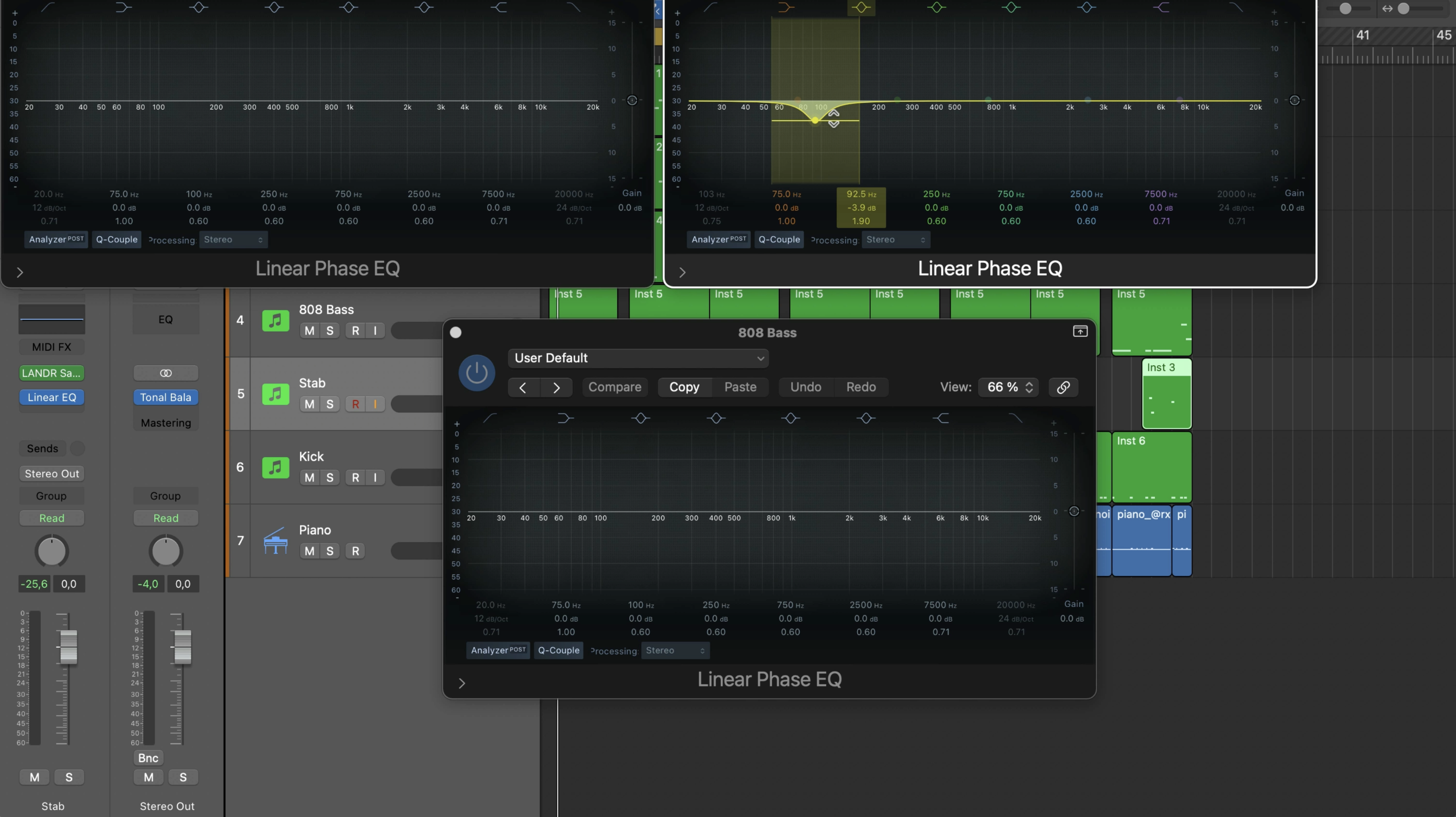Viewport: 1456px width, 817px height.
Task: Mute the 808 Bass track
Action: (x=309, y=331)
